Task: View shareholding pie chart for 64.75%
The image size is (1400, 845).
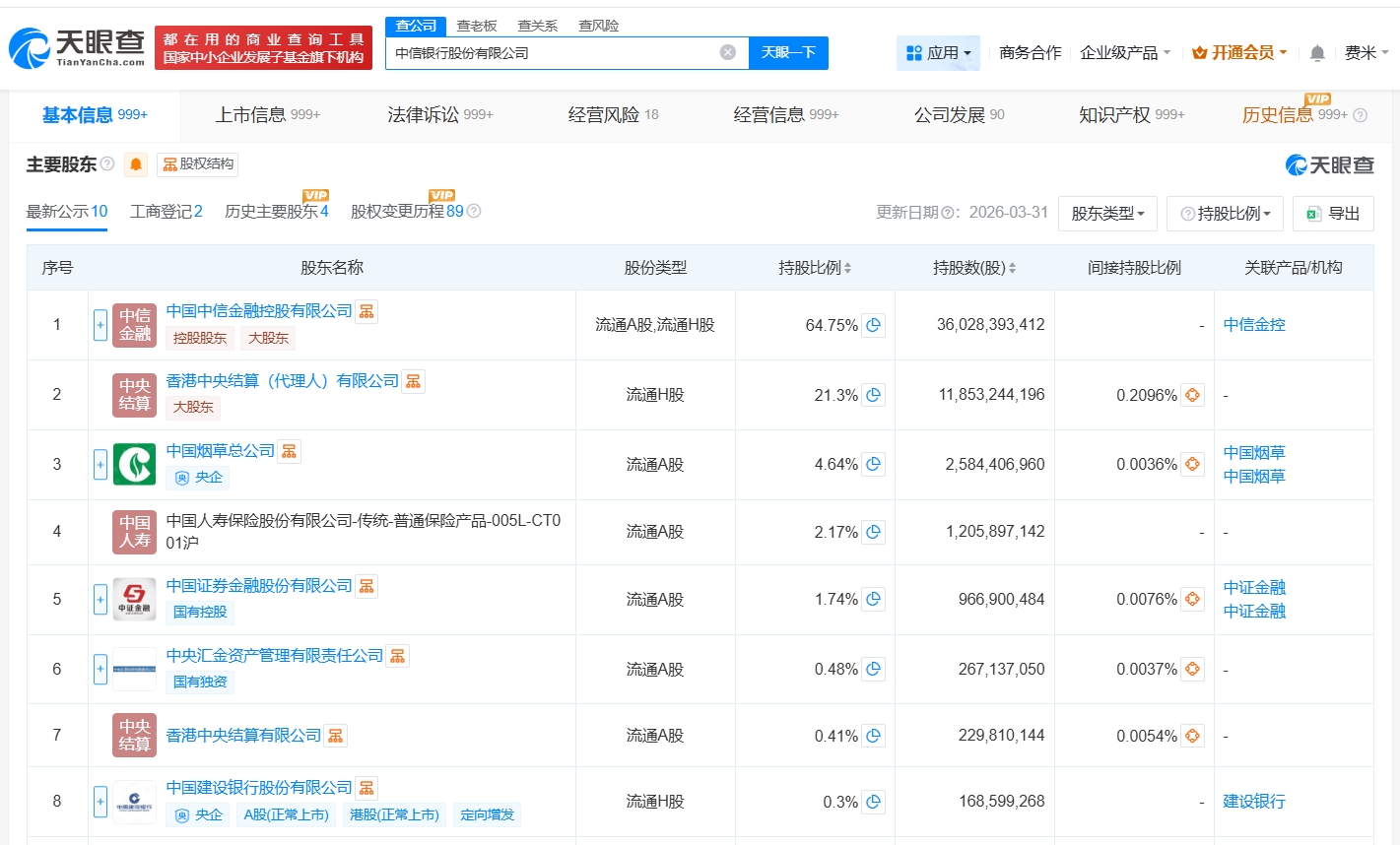Action: click(874, 325)
